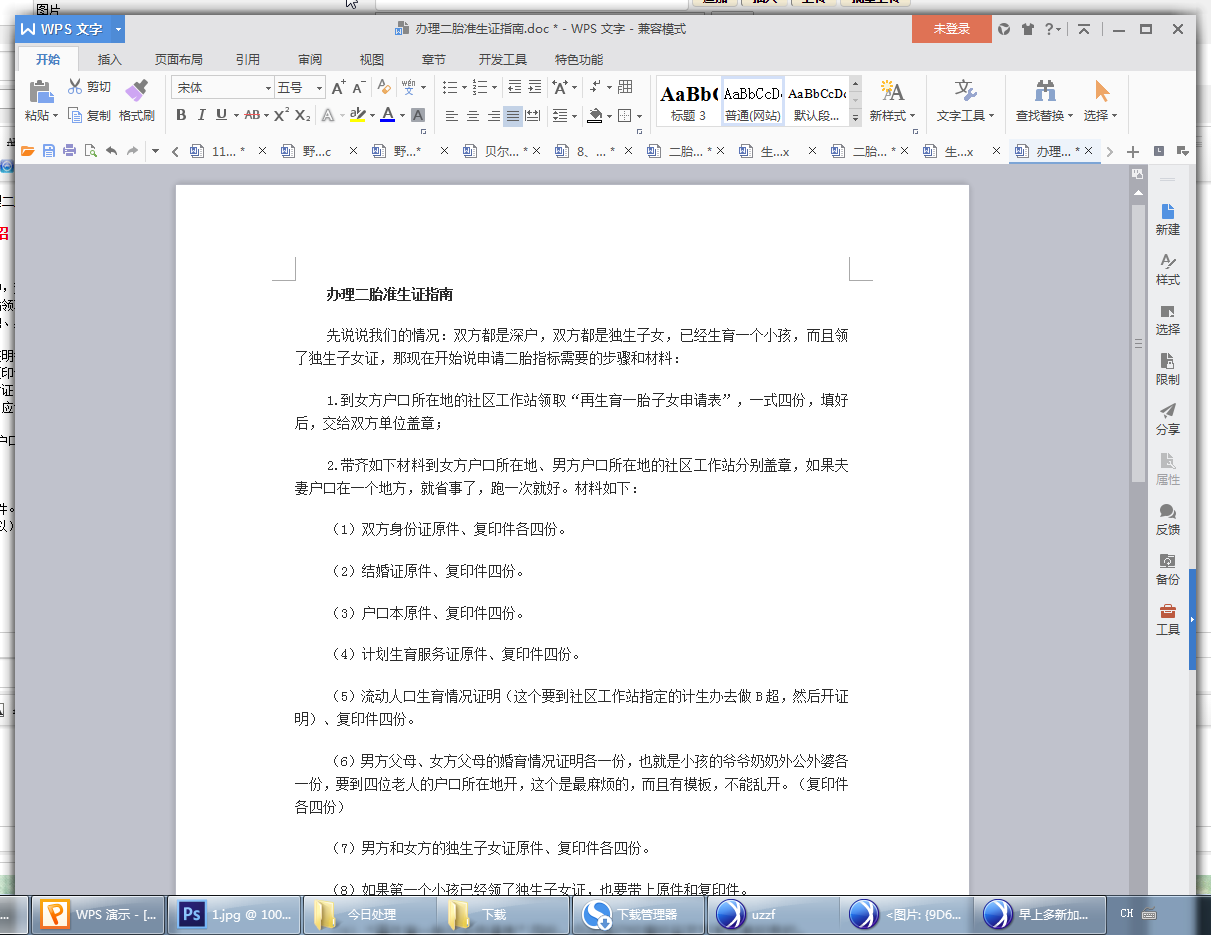Image resolution: width=1211 pixels, height=935 pixels.
Task: Click the save icon in quick access toolbar
Action: point(48,151)
